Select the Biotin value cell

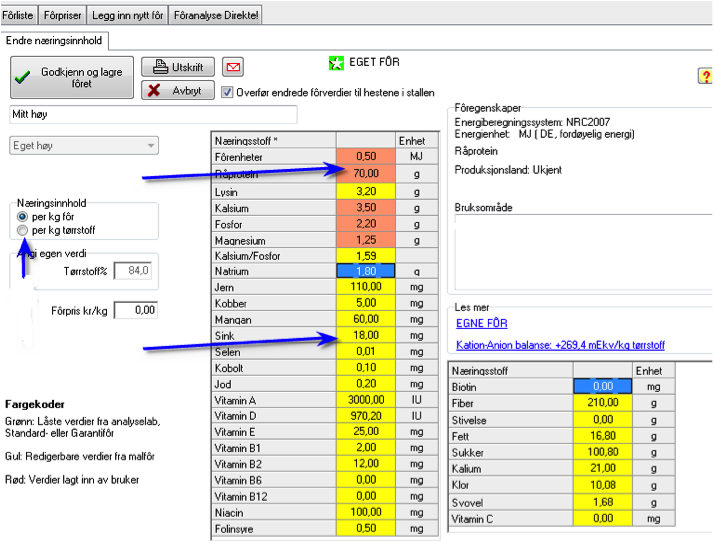point(602,386)
